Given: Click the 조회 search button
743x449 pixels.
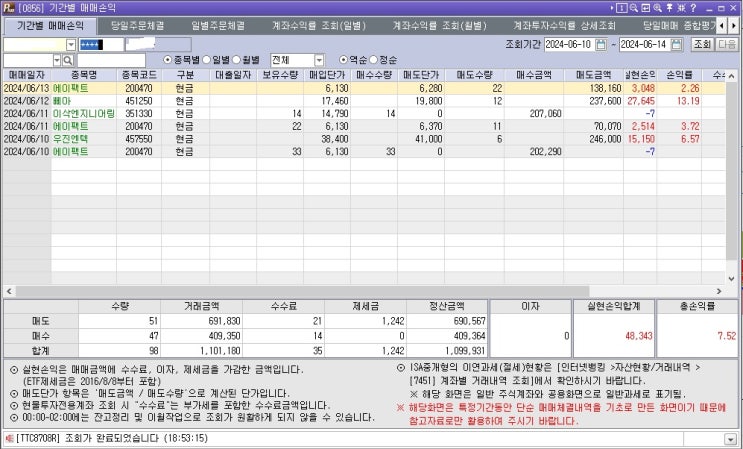Looking at the screenshot, I should (702, 45).
